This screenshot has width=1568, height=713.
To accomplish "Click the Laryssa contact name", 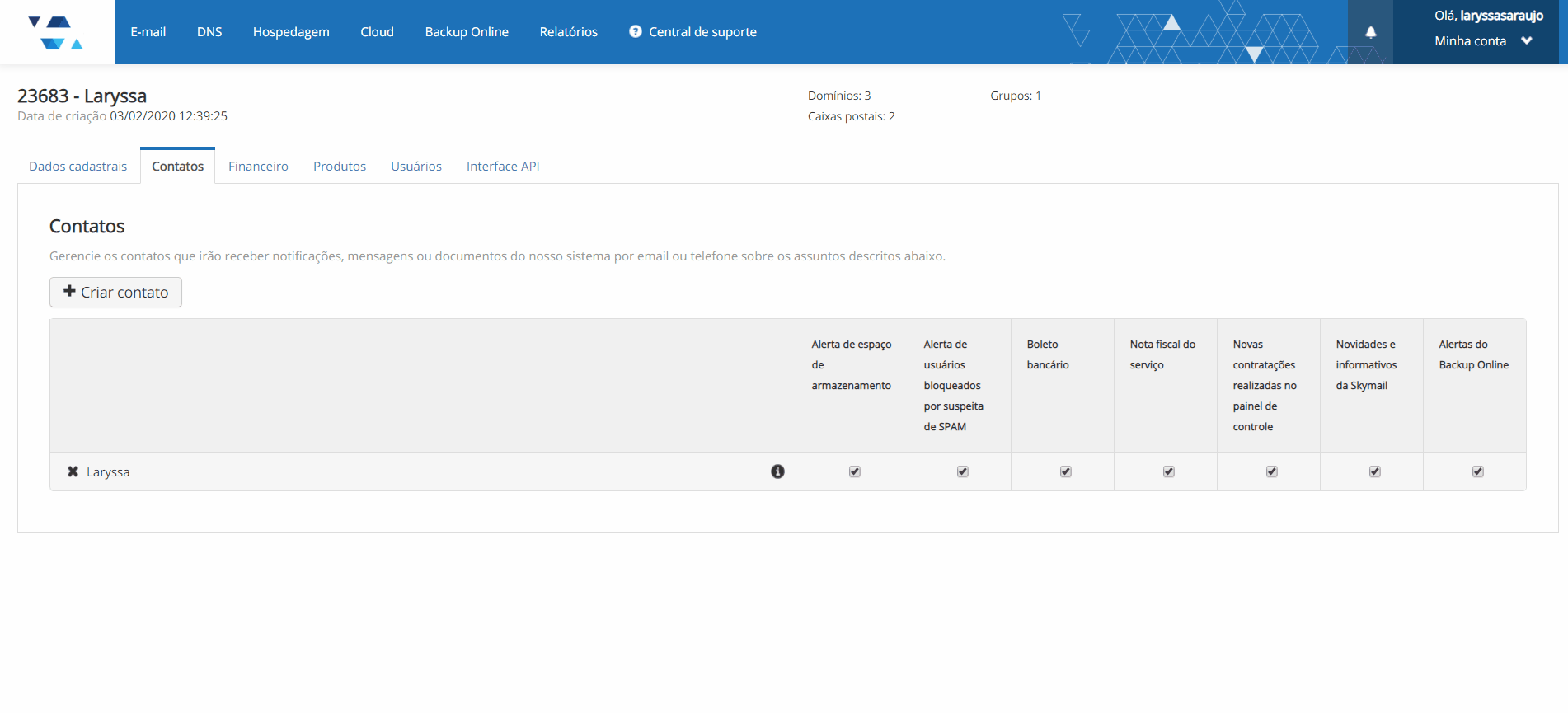I will point(108,472).
